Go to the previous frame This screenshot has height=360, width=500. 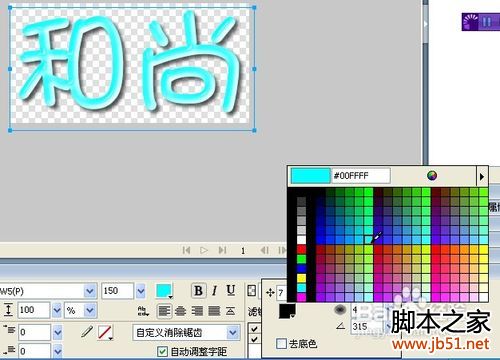pos(265,250)
